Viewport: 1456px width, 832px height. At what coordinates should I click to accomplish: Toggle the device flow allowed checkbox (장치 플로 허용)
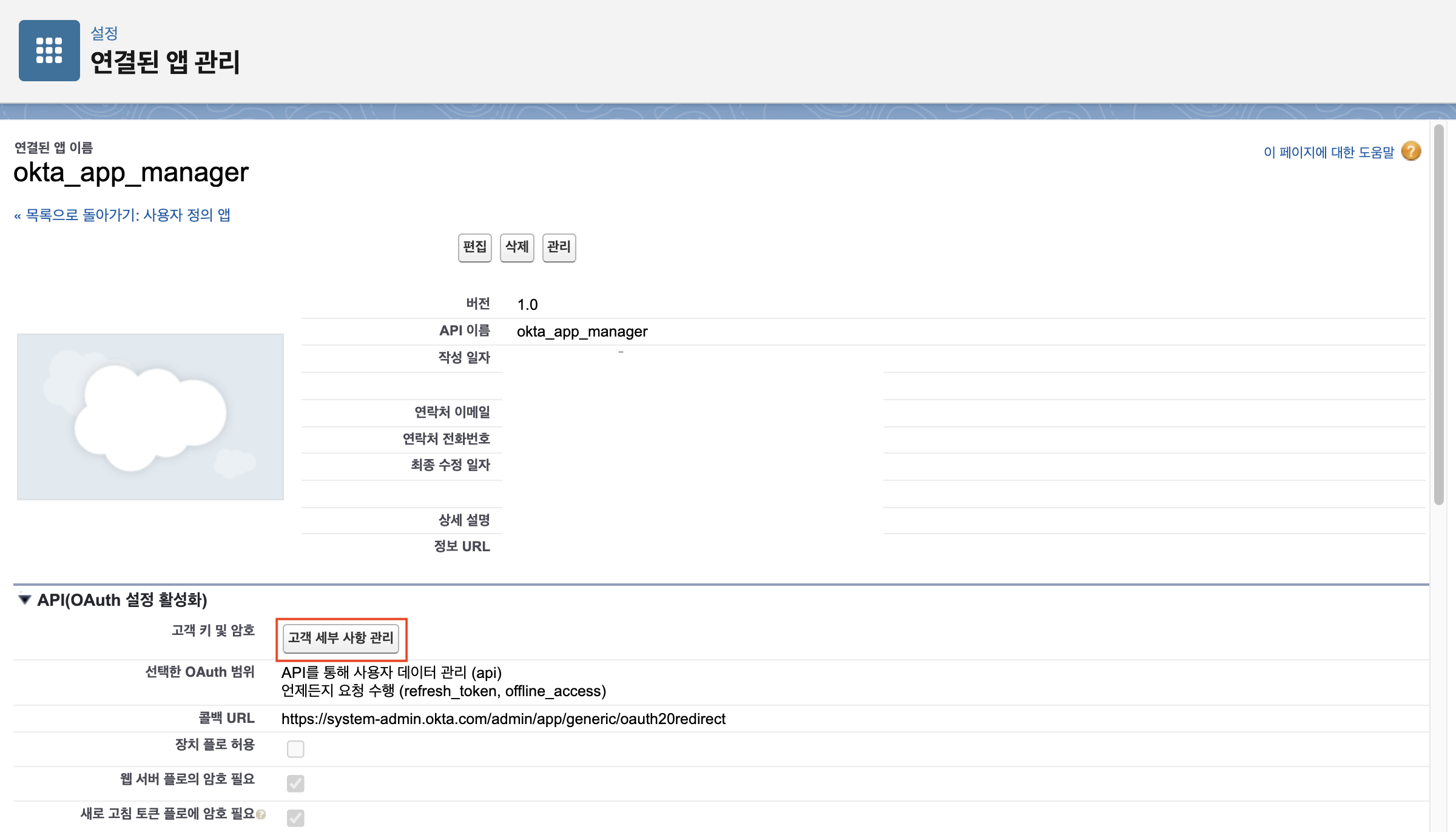coord(295,749)
